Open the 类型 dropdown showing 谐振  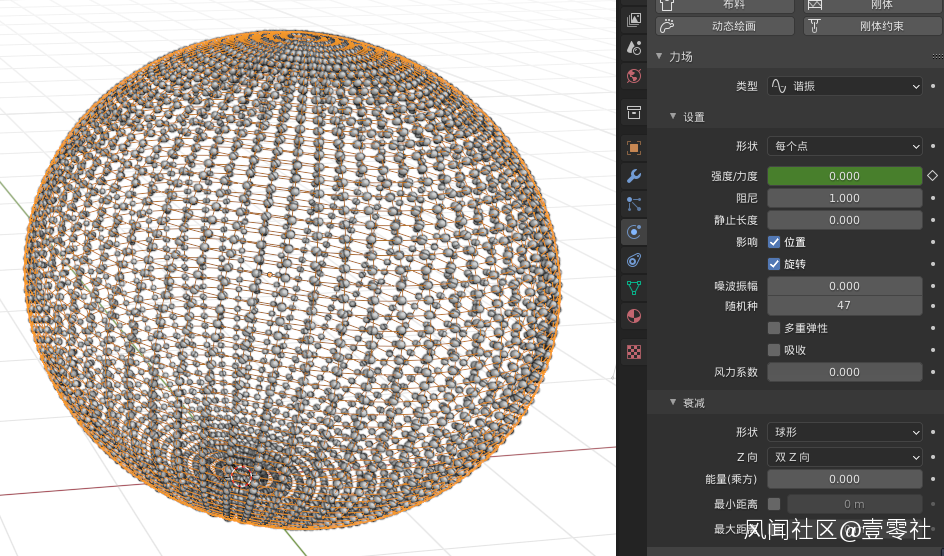pos(844,86)
